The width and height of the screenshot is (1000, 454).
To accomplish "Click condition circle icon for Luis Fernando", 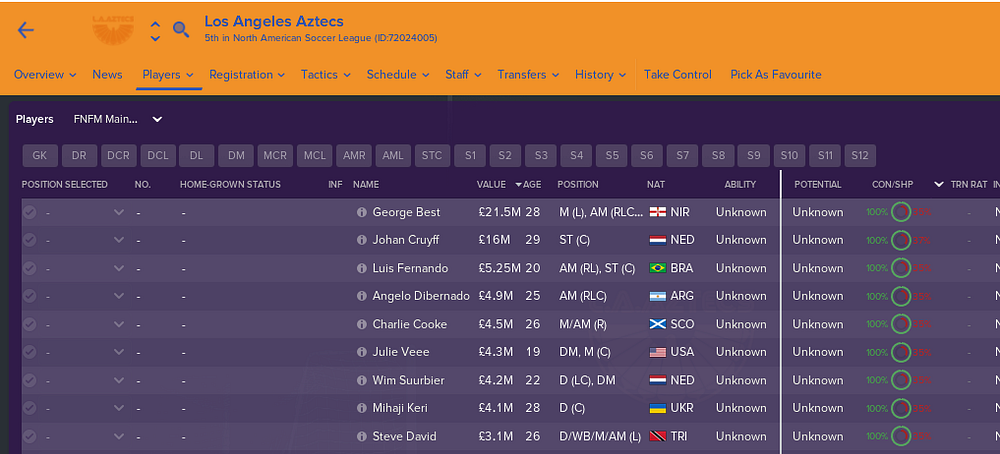I will click(x=901, y=268).
